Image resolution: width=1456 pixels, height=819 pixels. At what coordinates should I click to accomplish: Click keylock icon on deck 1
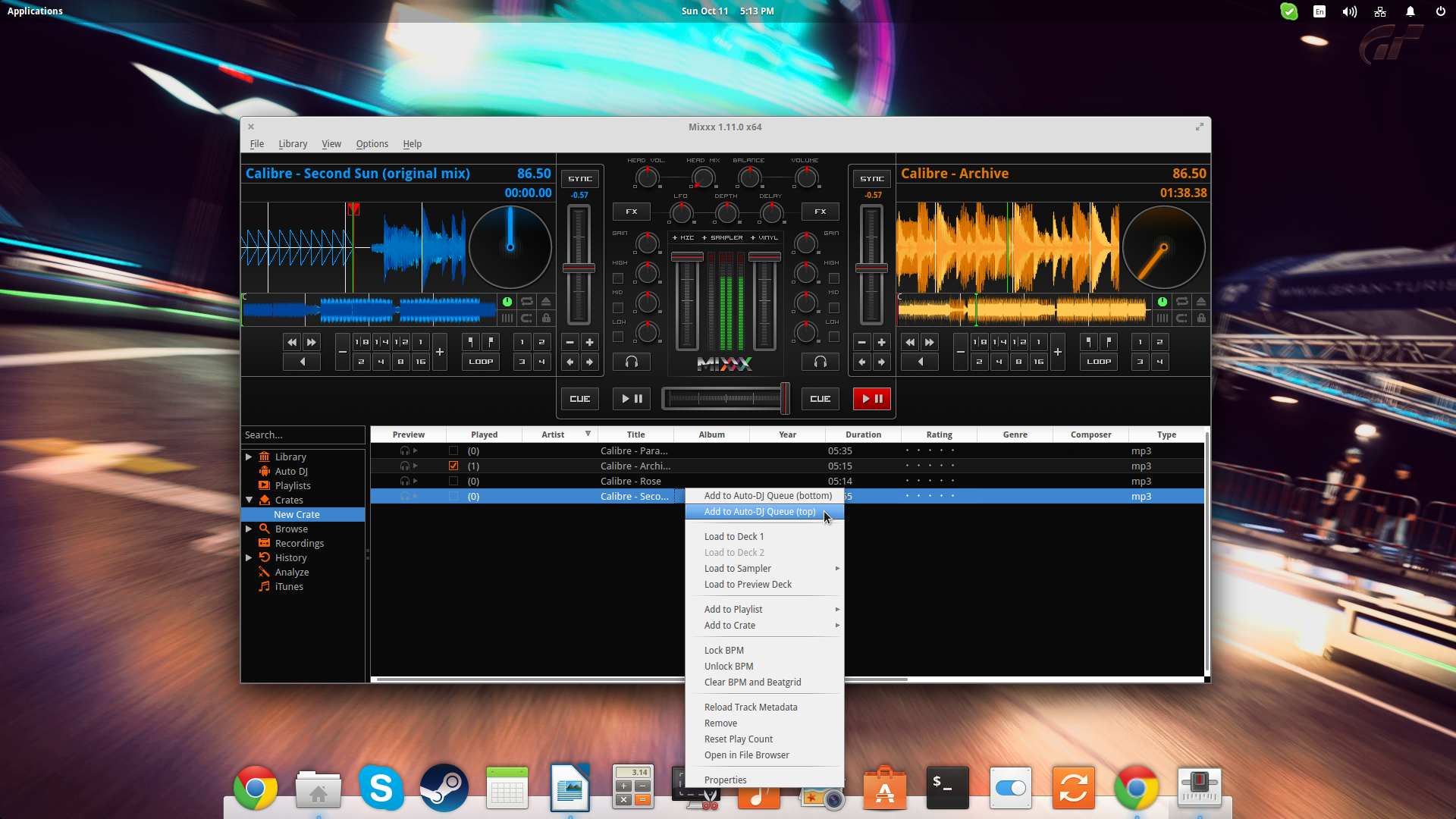pyautogui.click(x=546, y=318)
